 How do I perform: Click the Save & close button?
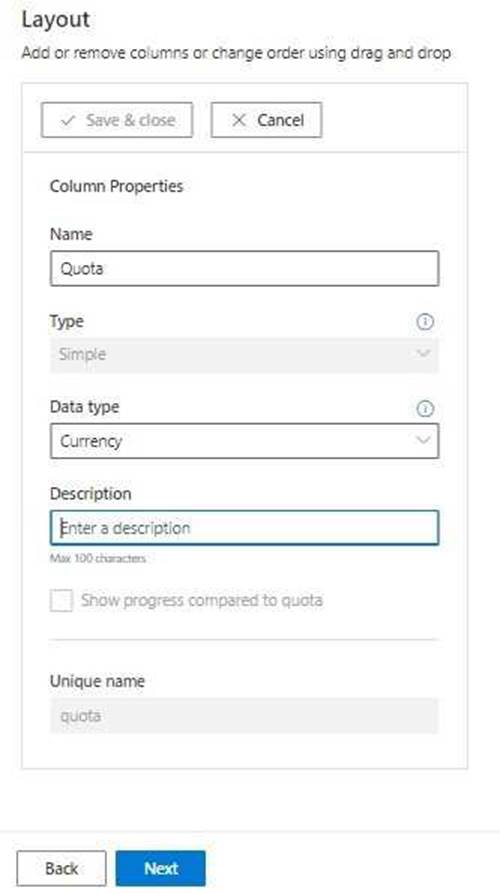click(117, 120)
